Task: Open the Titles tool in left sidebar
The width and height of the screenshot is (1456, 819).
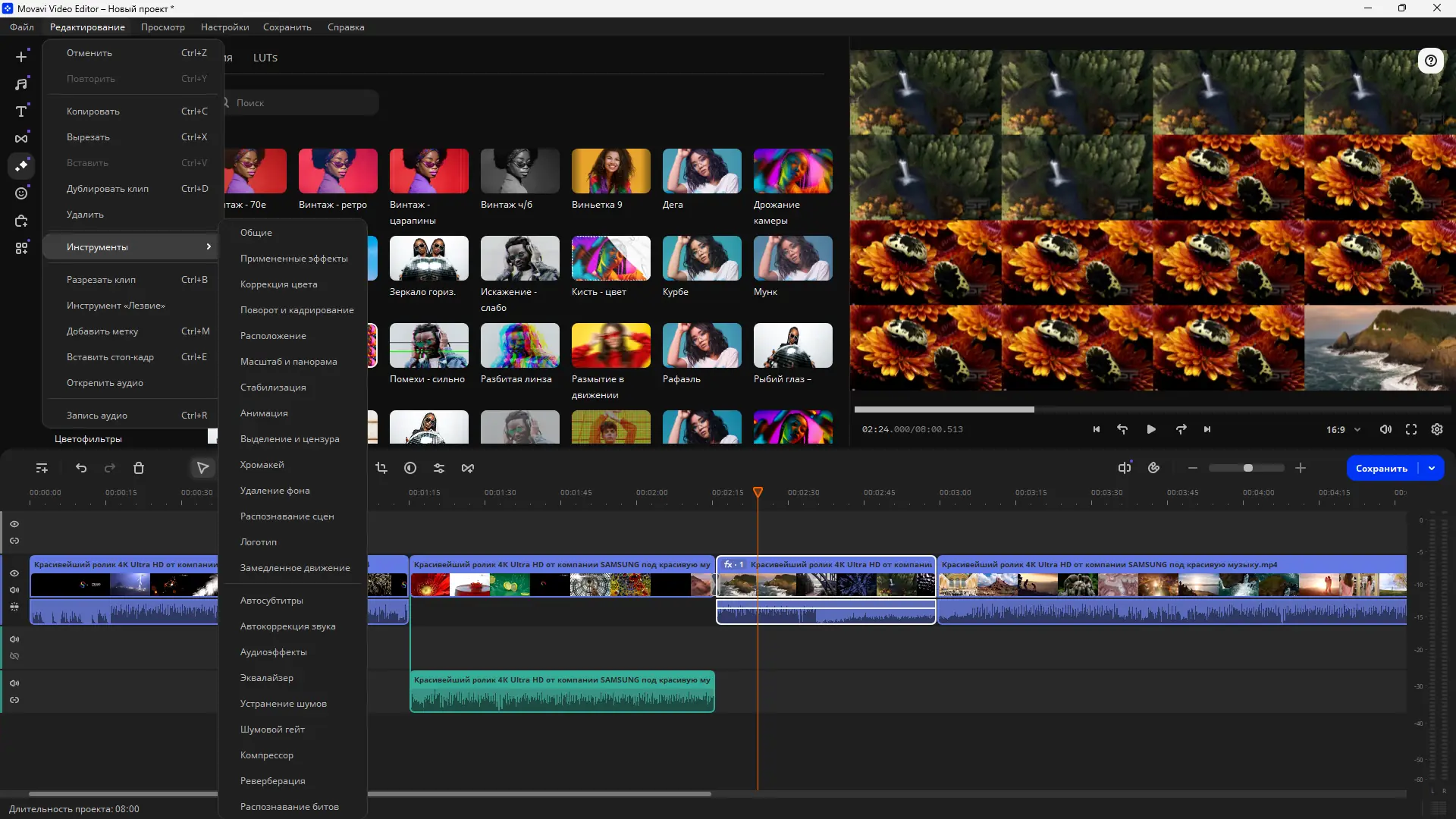Action: click(x=21, y=111)
